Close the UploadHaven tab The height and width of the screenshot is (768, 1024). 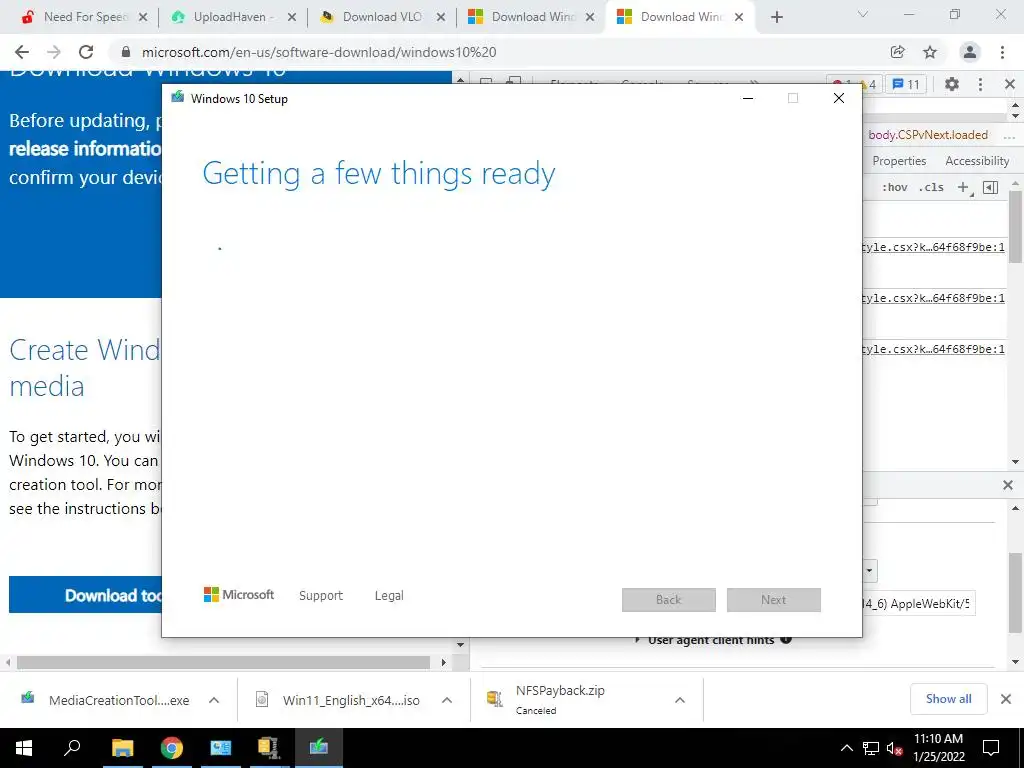tap(292, 17)
